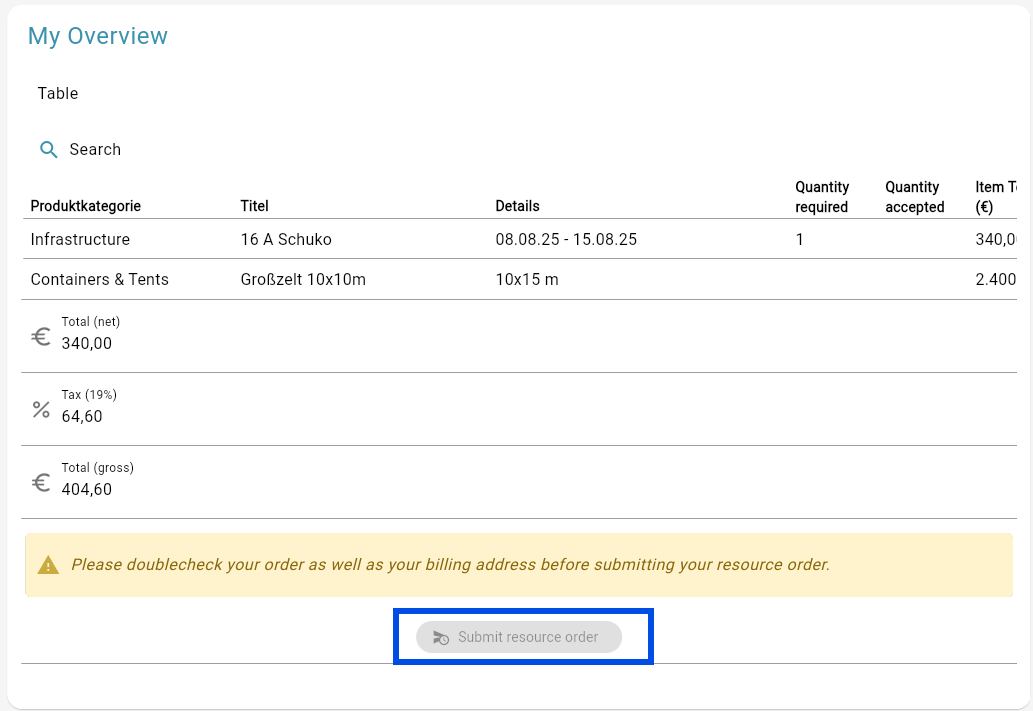Click the percent icon beside Tax (19%)

pos(41,410)
